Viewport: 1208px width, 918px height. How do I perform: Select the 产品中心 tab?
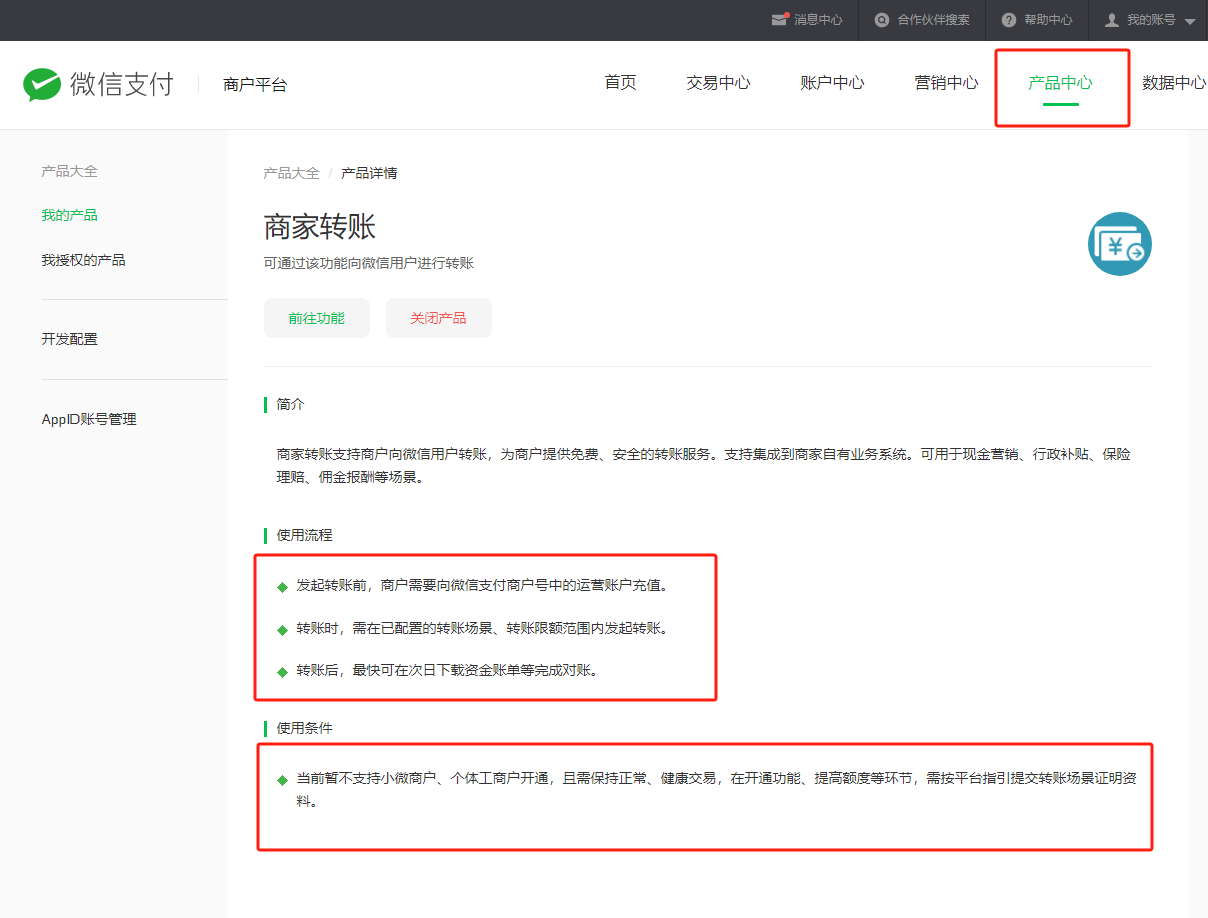1060,83
